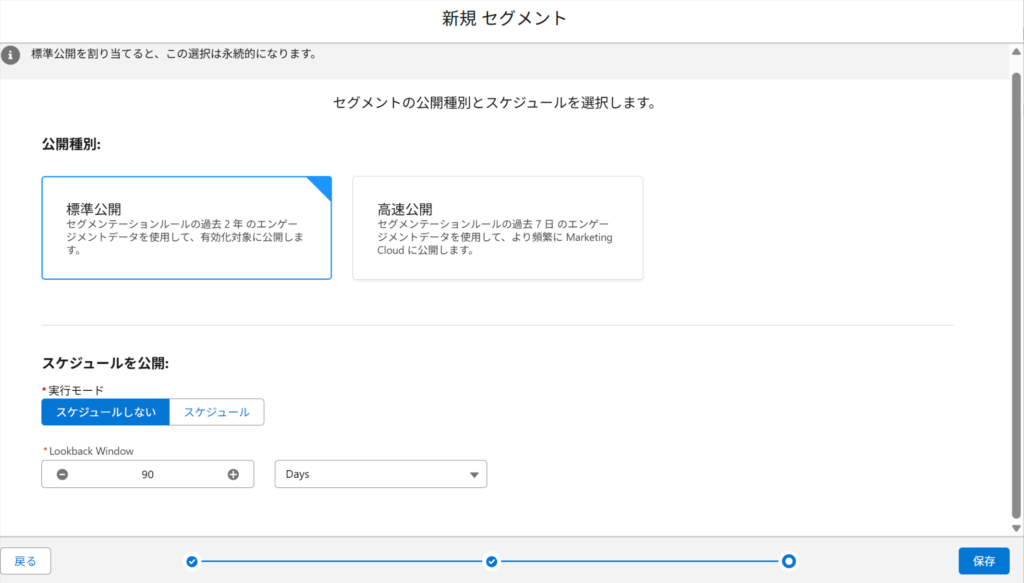The image size is (1024, 583).
Task: Go to the first completed progress step
Action: (x=192, y=561)
